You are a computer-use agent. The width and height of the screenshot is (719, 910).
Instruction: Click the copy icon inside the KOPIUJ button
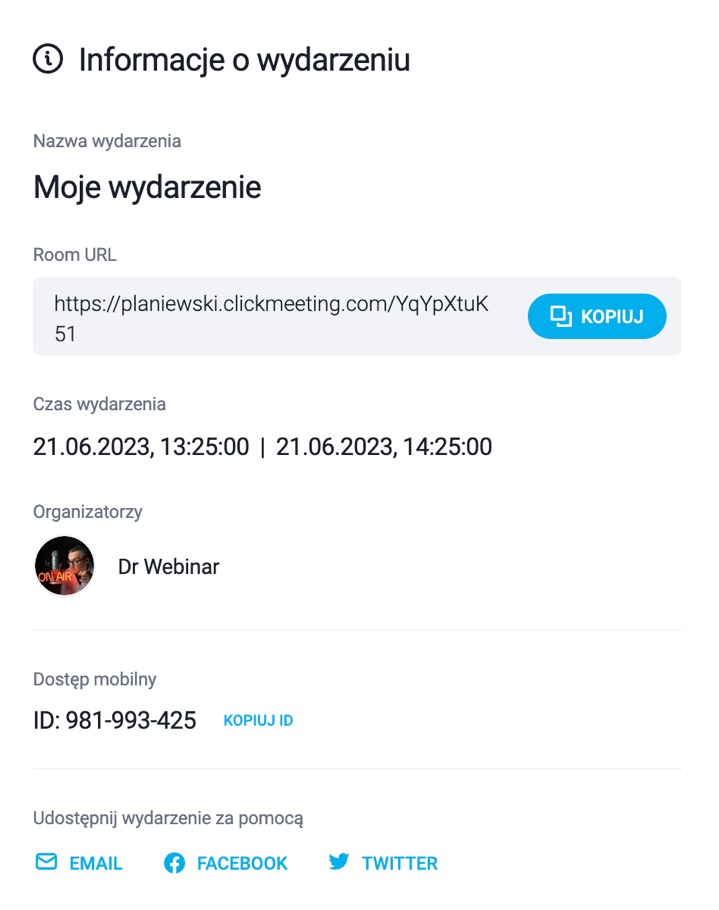click(x=561, y=317)
